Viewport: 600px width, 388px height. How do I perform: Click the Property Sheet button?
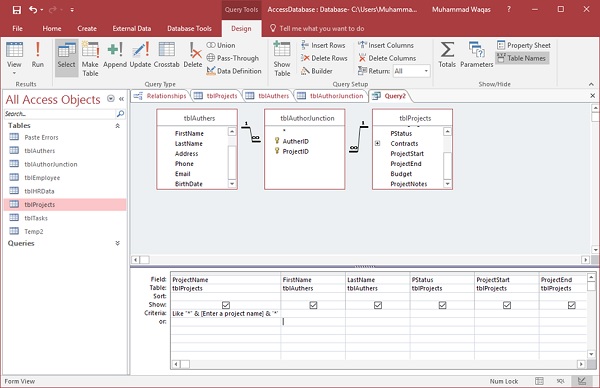click(524, 45)
